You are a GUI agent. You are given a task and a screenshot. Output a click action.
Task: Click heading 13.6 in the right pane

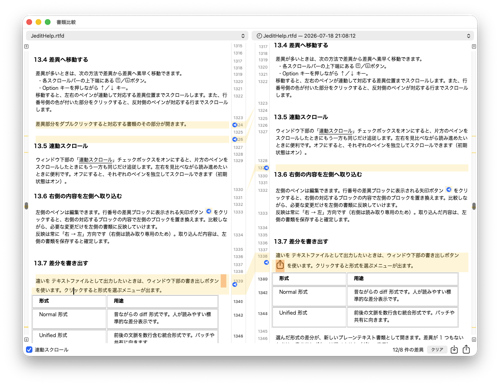point(318,174)
